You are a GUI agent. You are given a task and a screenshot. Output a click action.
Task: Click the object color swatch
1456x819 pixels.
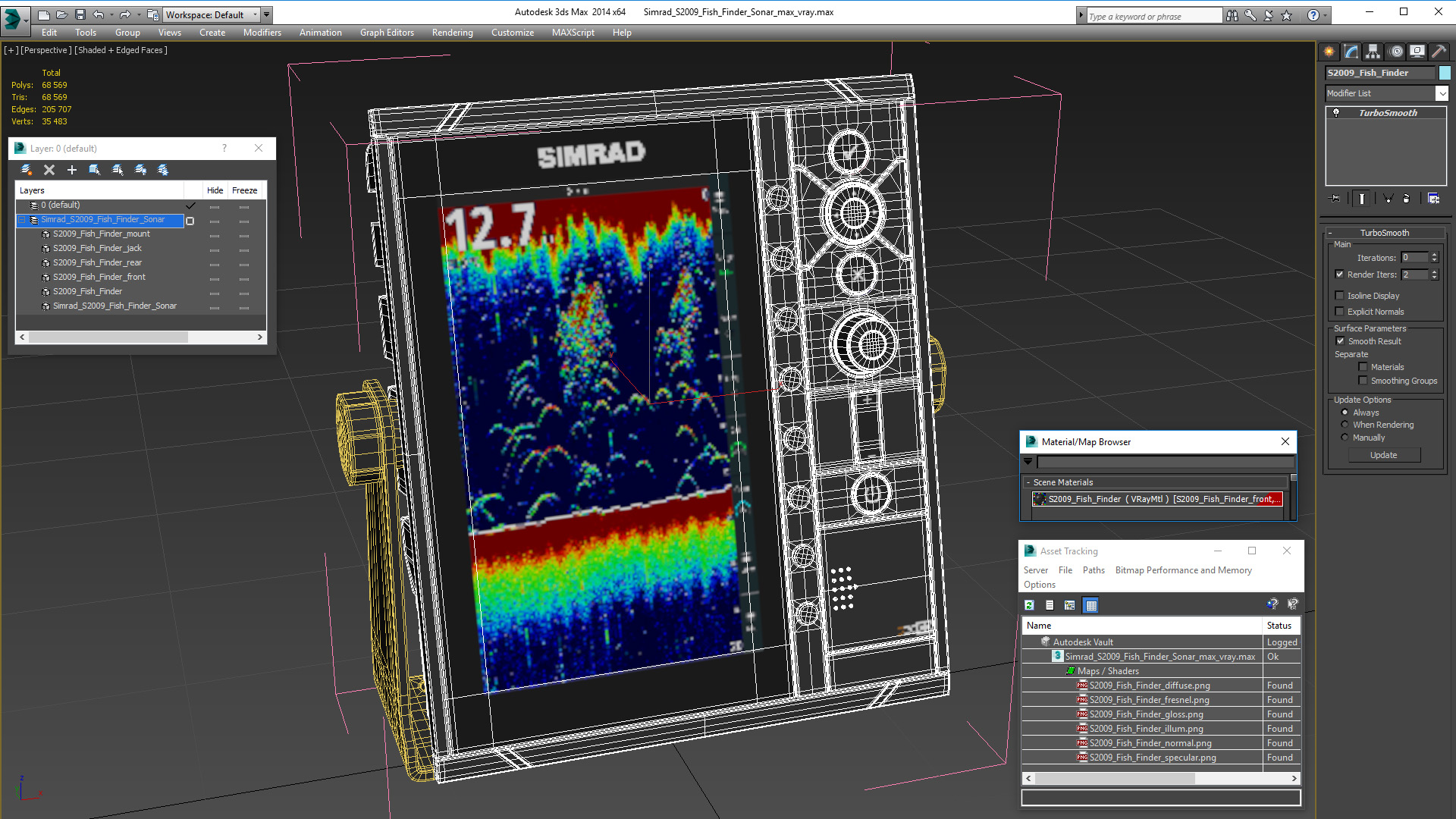[1445, 73]
